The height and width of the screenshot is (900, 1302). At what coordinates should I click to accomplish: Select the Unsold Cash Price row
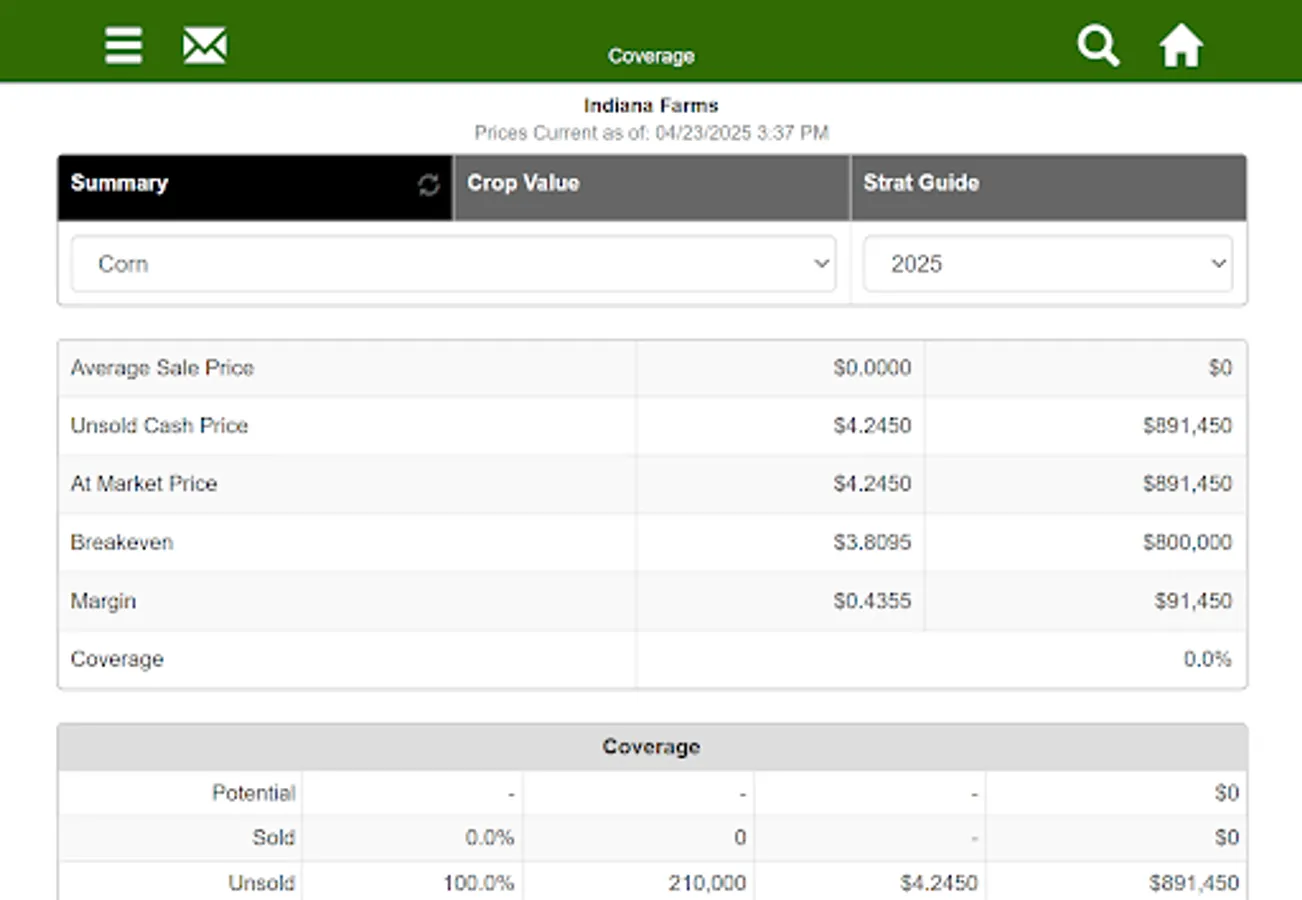[159, 426]
